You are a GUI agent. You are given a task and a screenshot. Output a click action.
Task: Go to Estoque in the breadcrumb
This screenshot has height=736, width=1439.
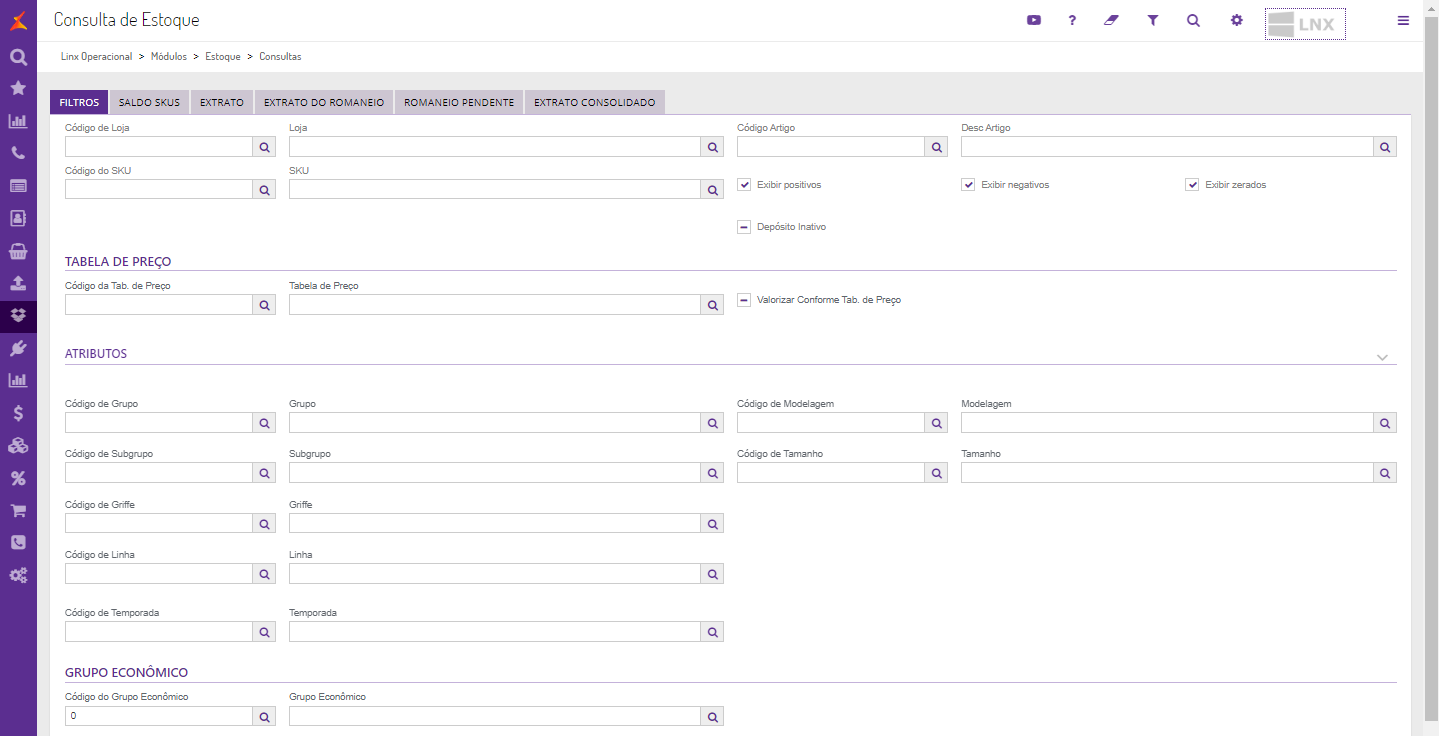coord(223,57)
